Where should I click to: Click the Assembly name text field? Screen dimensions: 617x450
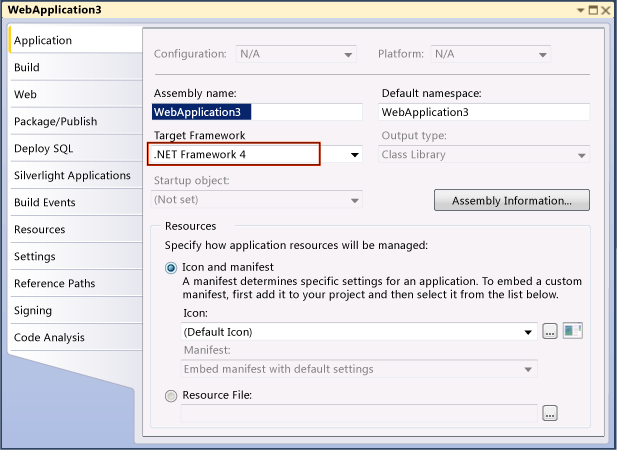pyautogui.click(x=257, y=112)
